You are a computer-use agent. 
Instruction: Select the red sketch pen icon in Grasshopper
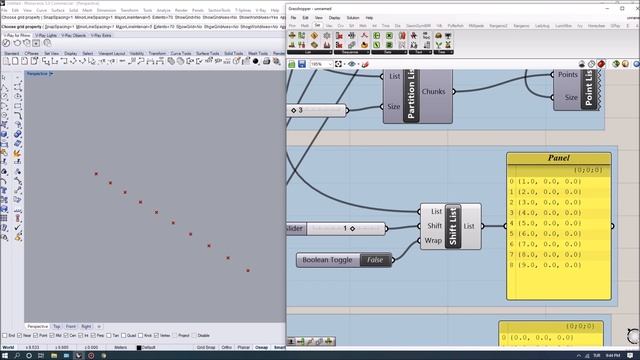click(x=365, y=64)
